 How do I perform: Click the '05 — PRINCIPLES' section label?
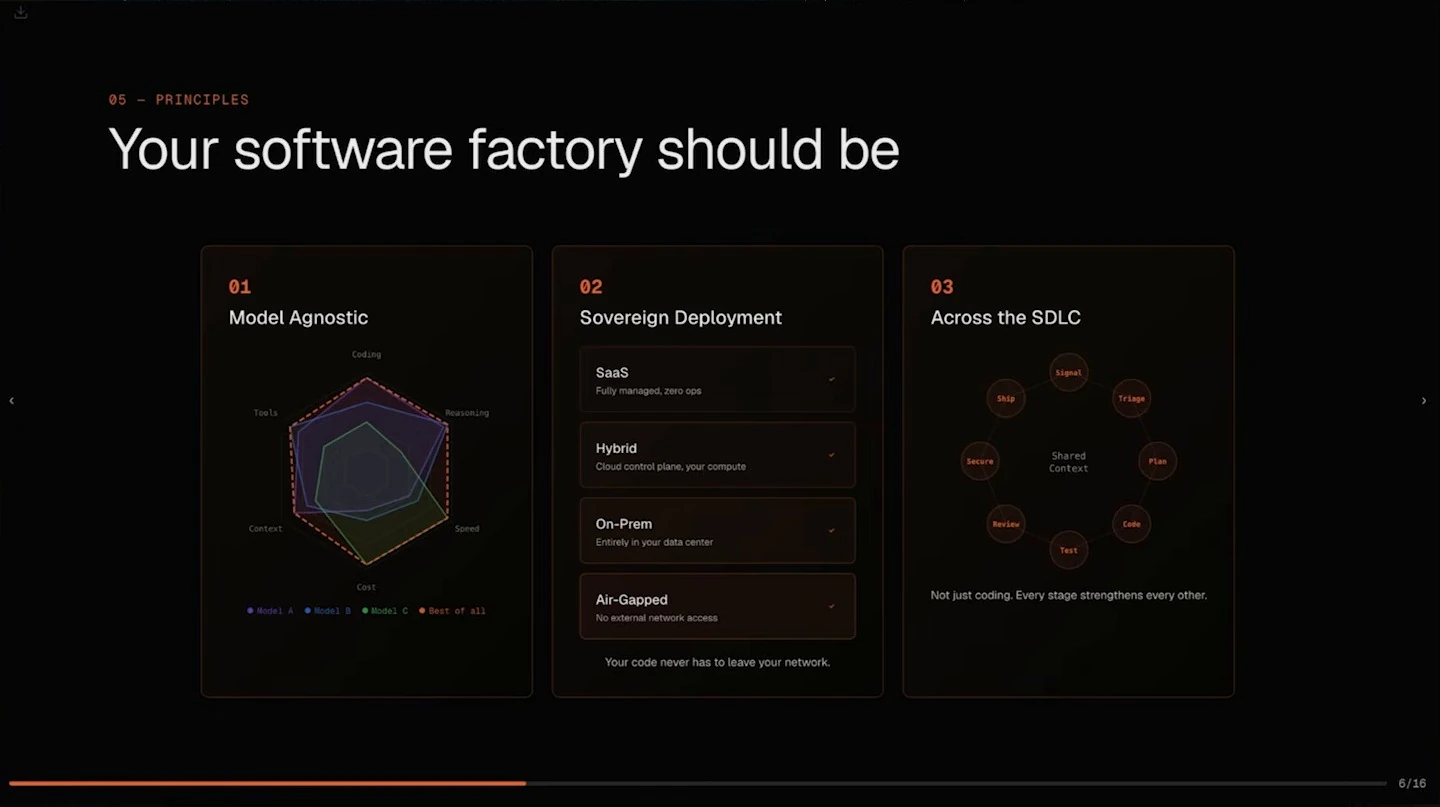179,100
